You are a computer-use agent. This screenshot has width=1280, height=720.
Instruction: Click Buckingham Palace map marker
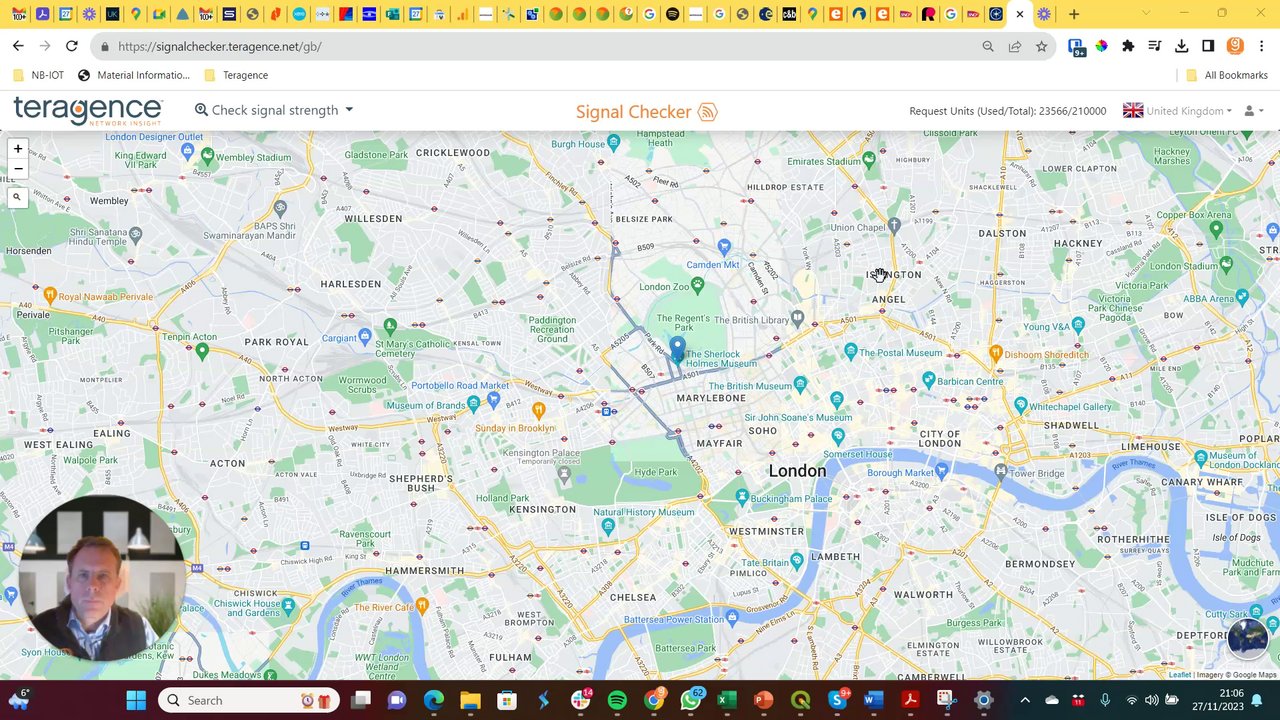[741, 496]
